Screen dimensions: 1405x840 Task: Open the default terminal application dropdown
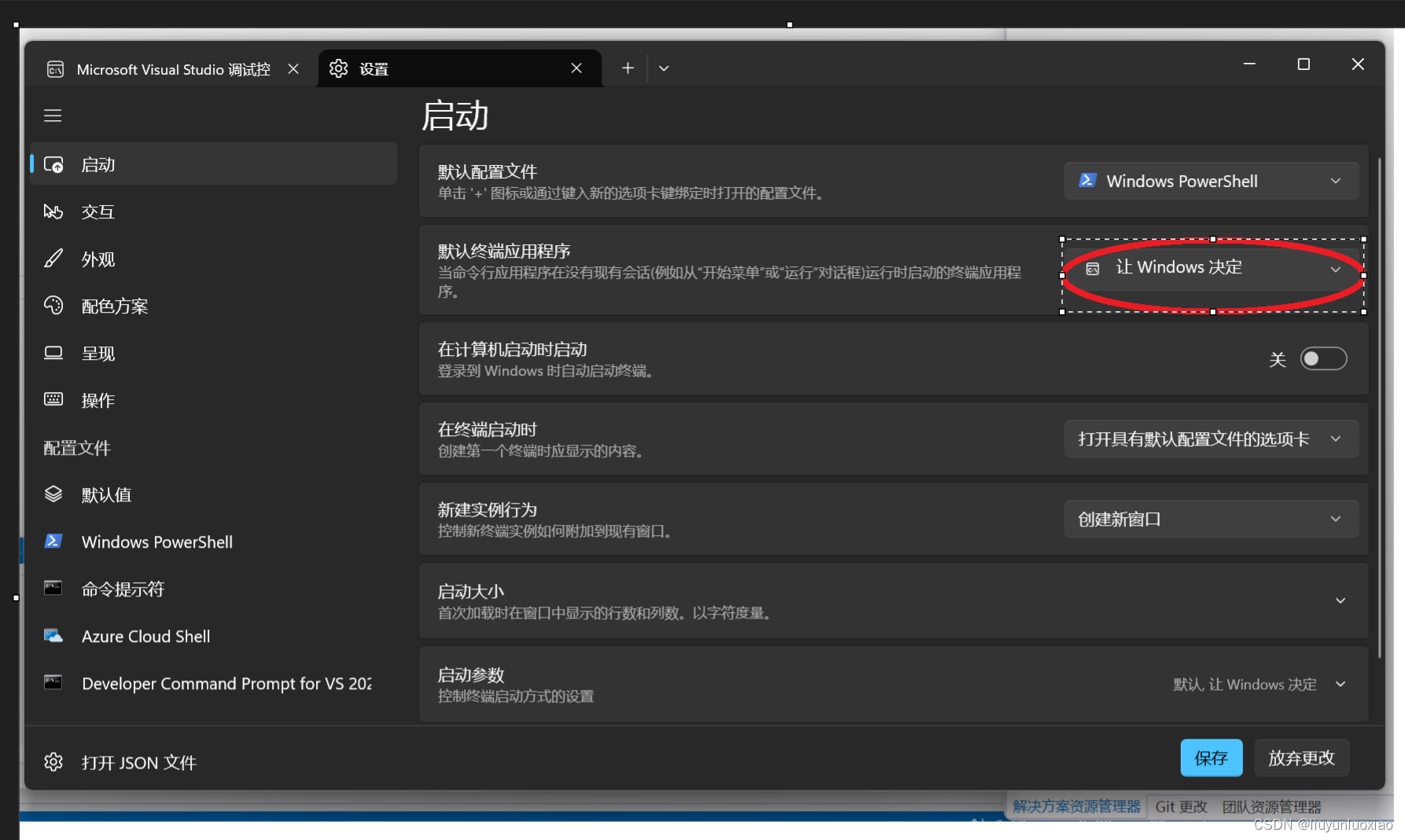1211,269
